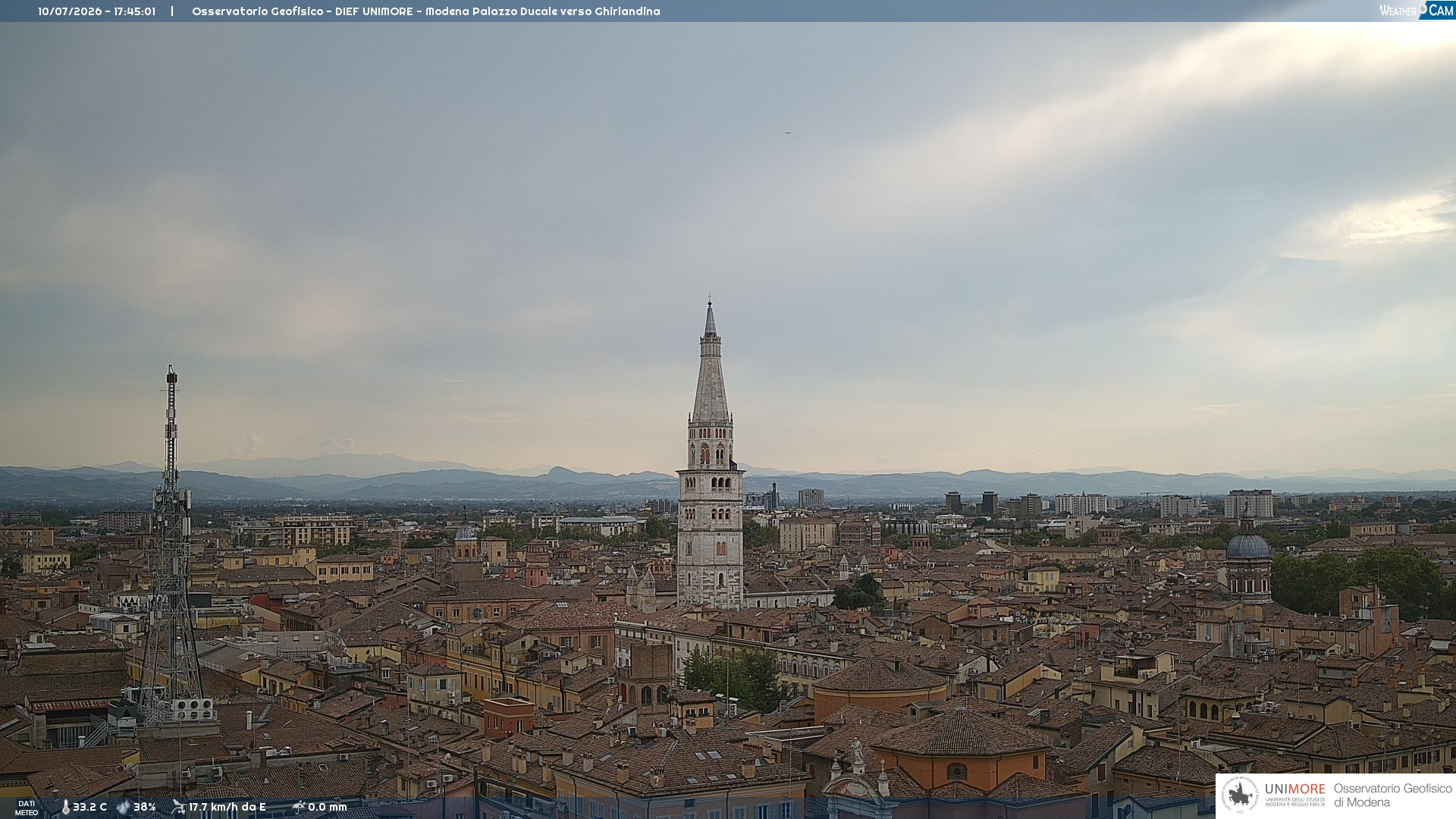Screen dimensions: 1456x819
Task: Click the thermometer temperature icon
Action: coord(65,807)
